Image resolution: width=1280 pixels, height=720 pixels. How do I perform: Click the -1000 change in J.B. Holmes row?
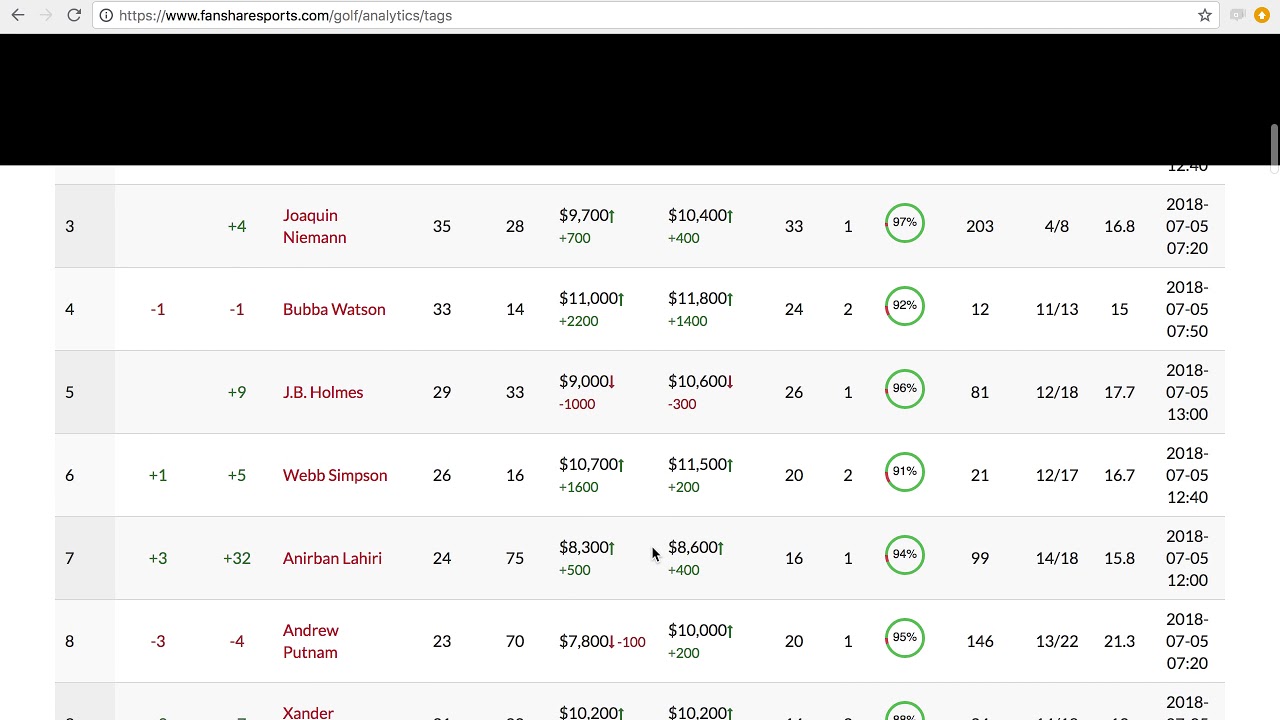pyautogui.click(x=577, y=404)
